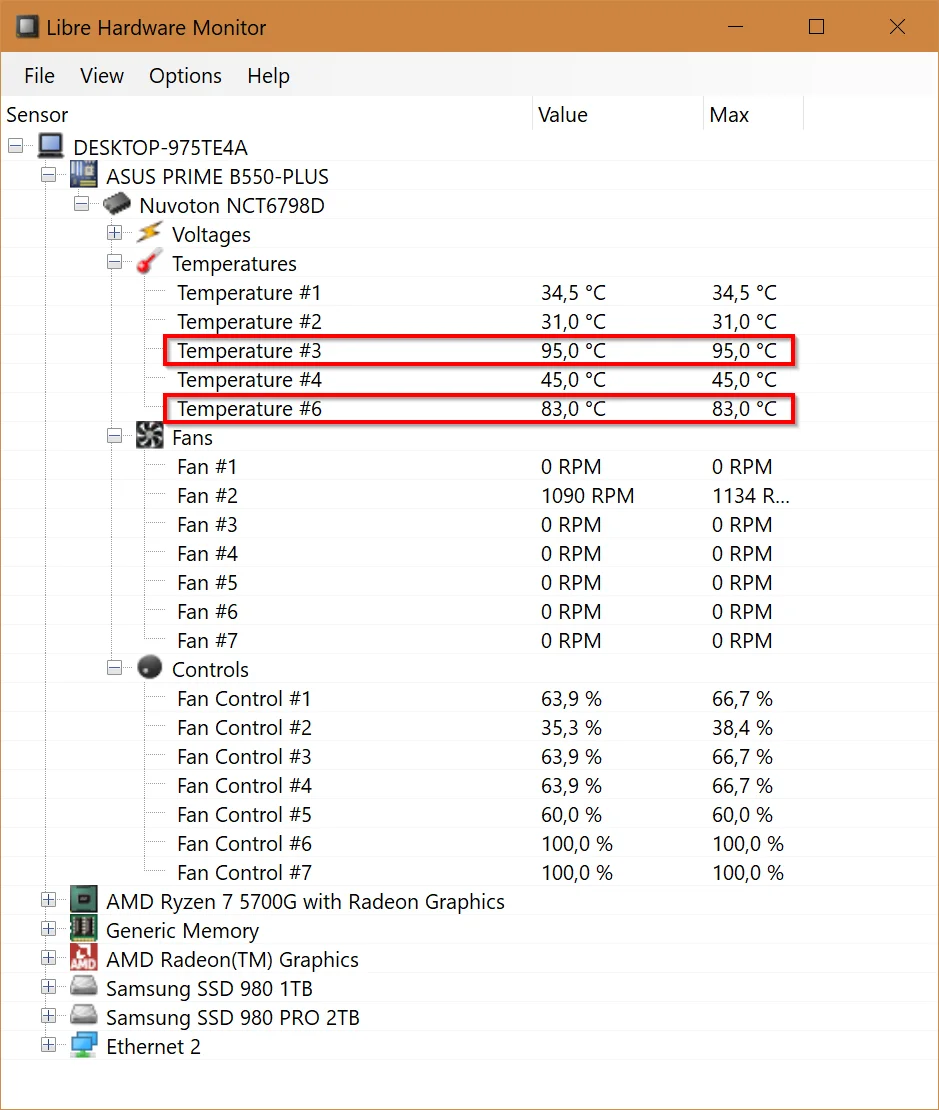Click the Sensor column header
Viewport: 939px width, 1110px height.
pyautogui.click(x=266, y=115)
